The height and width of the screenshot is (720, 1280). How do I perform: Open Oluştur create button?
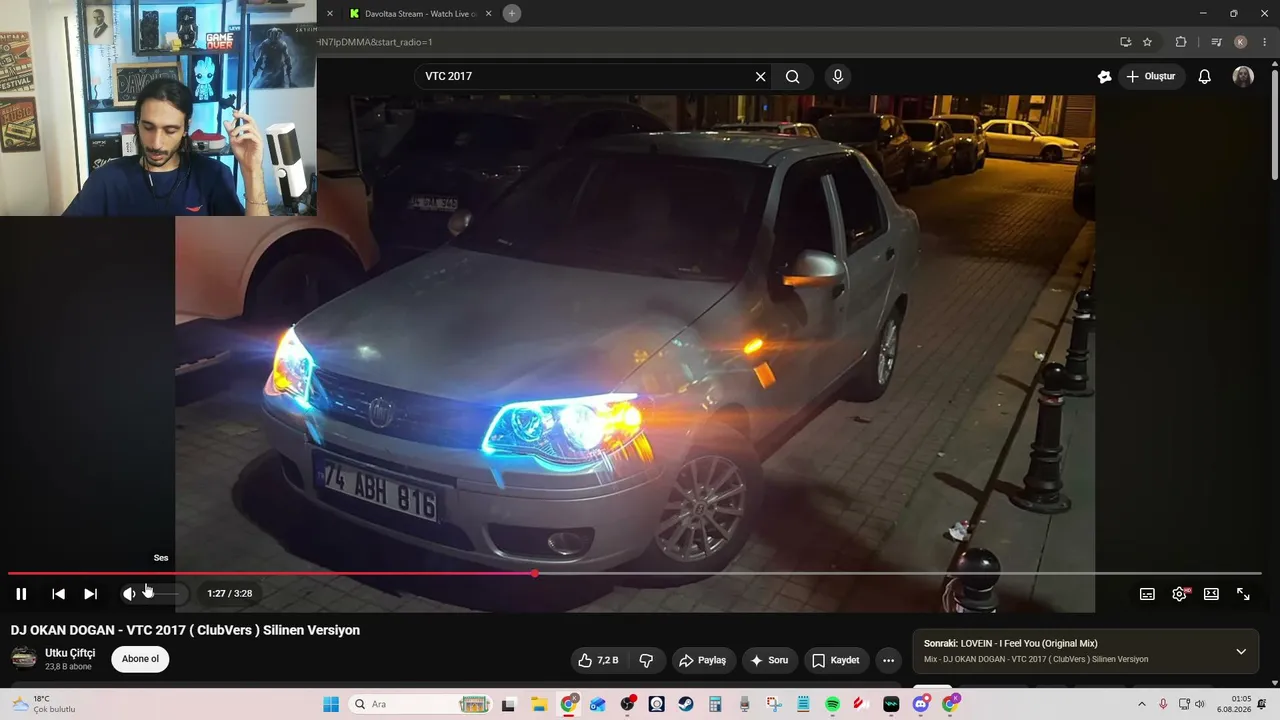(x=1151, y=76)
